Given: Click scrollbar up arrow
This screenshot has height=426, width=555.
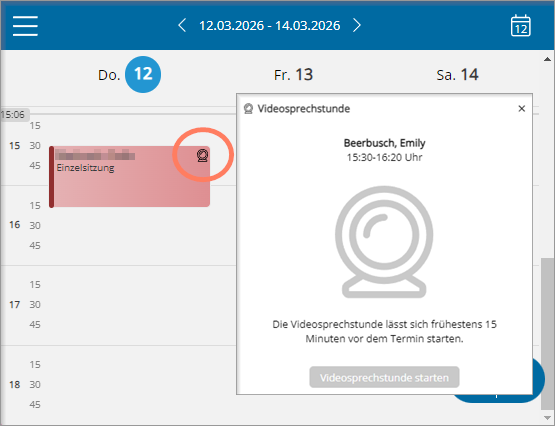Looking at the screenshot, I should (x=547, y=59).
